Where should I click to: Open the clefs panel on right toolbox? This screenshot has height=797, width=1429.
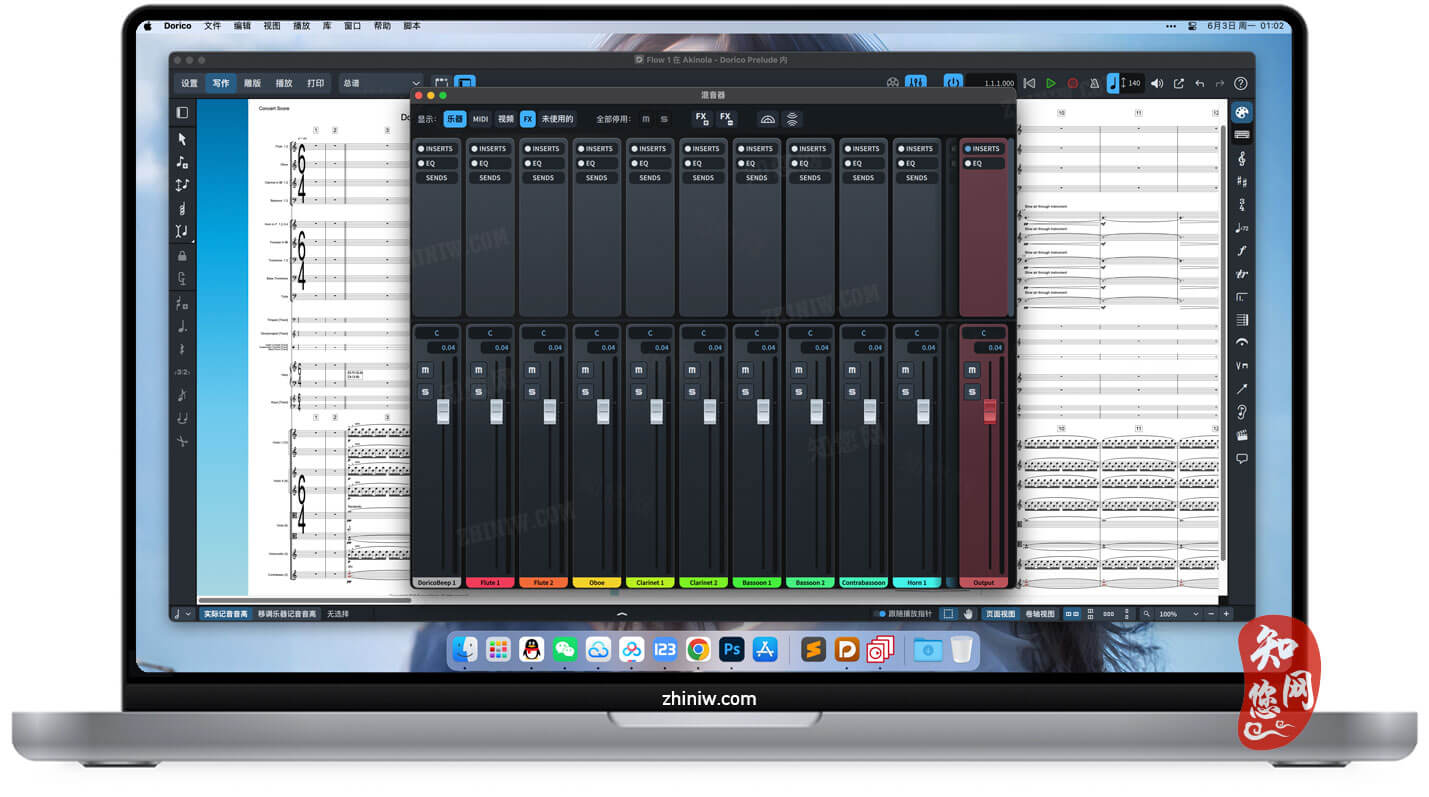click(1241, 159)
